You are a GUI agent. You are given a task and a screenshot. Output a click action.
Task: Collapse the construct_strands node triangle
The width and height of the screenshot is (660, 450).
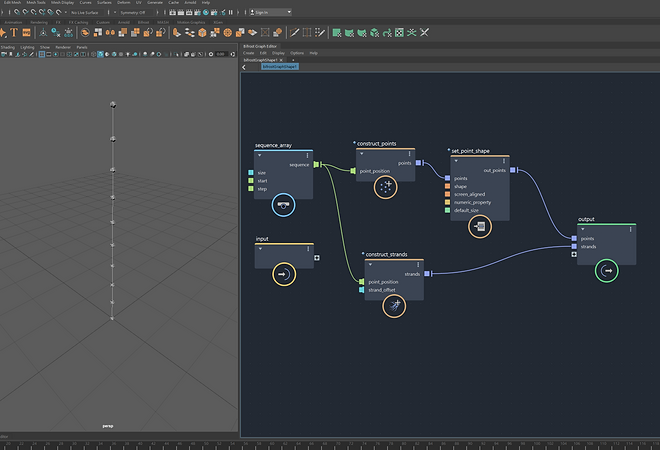click(x=370, y=264)
